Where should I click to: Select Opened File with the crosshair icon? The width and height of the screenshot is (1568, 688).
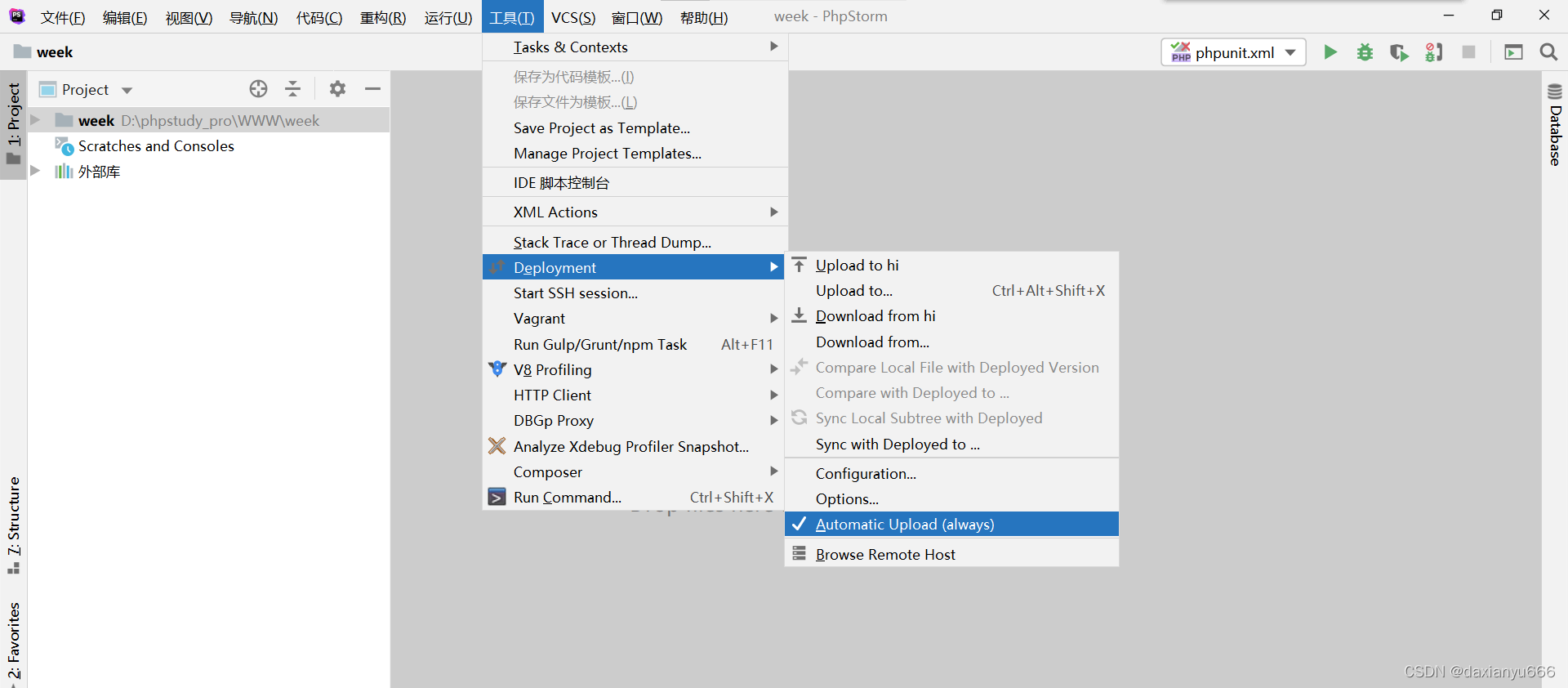pyautogui.click(x=258, y=89)
